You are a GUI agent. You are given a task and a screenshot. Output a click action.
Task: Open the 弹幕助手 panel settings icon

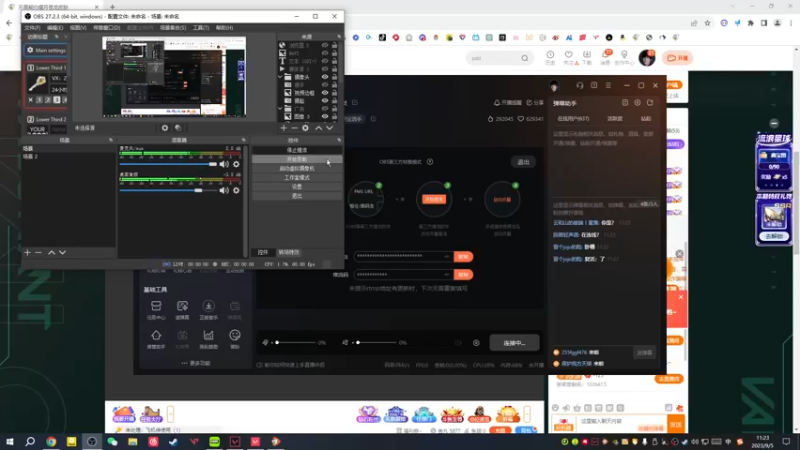point(637,103)
